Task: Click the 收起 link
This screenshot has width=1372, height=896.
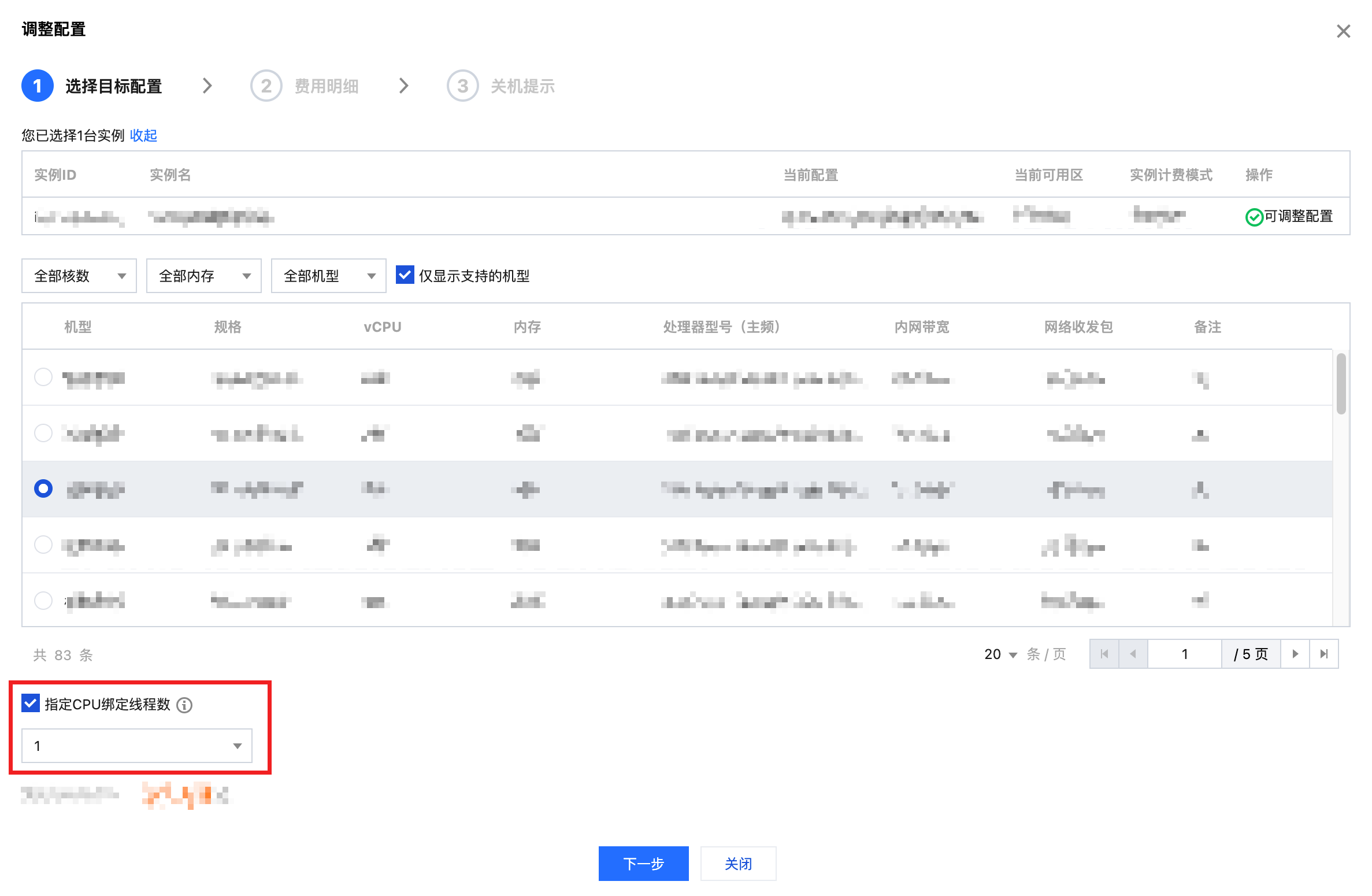Action: pos(143,135)
